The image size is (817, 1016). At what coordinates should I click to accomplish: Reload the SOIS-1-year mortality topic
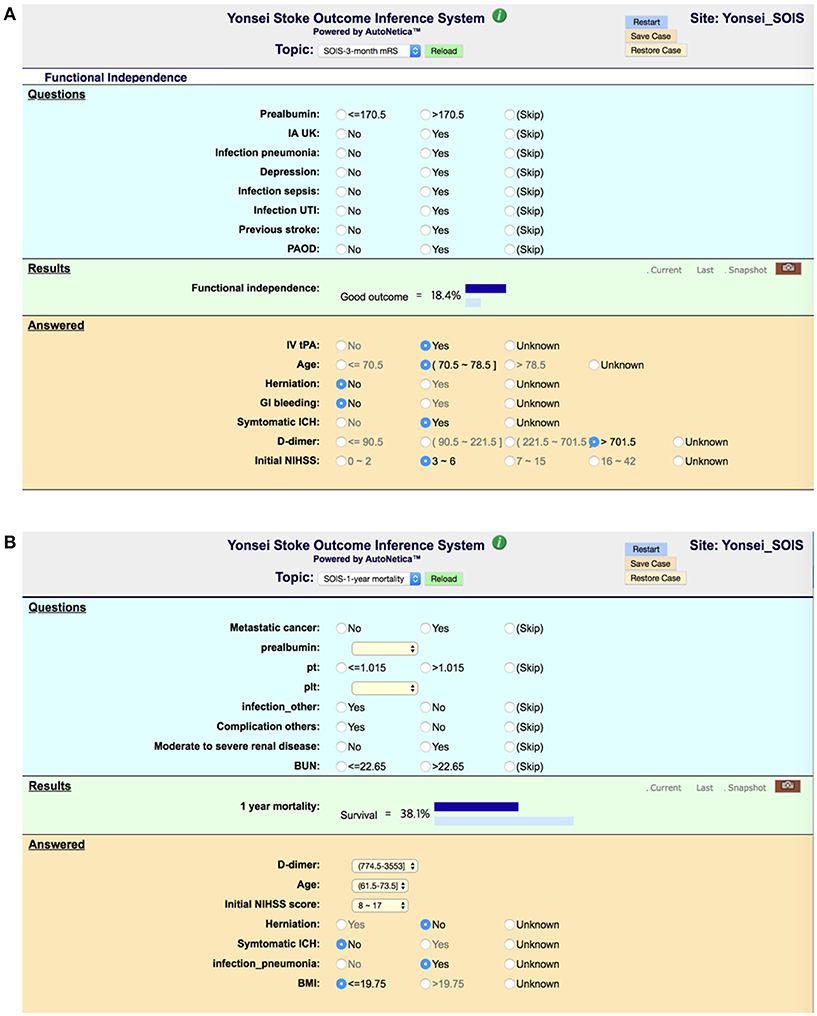pos(444,579)
